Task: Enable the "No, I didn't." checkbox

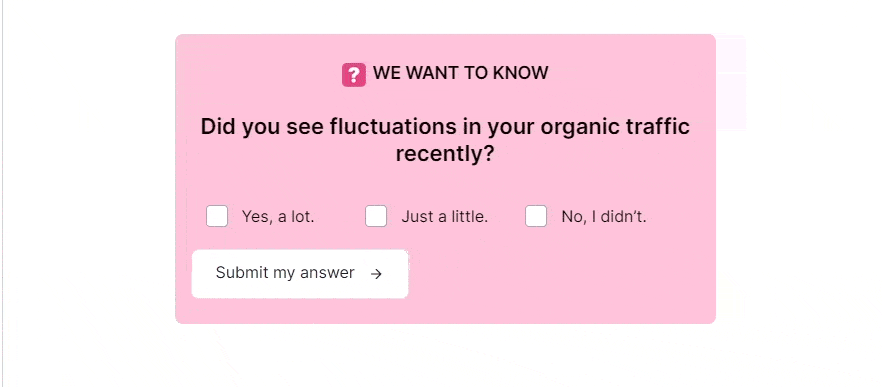Action: 536,216
